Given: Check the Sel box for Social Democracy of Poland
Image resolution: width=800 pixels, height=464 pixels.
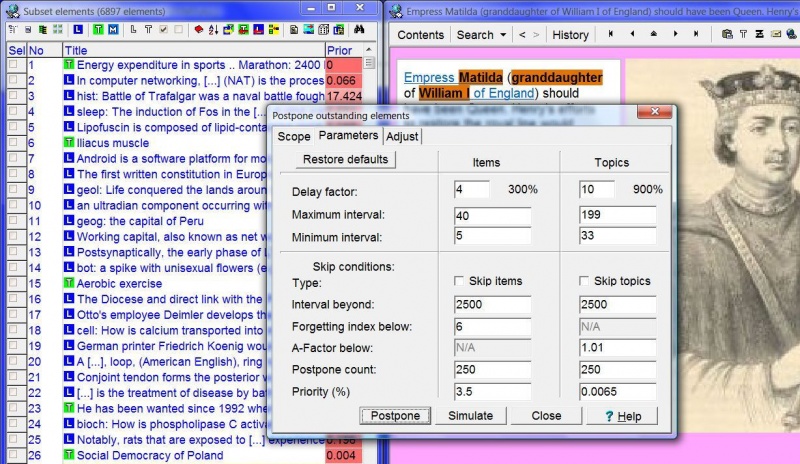Looking at the screenshot, I should point(13,455).
